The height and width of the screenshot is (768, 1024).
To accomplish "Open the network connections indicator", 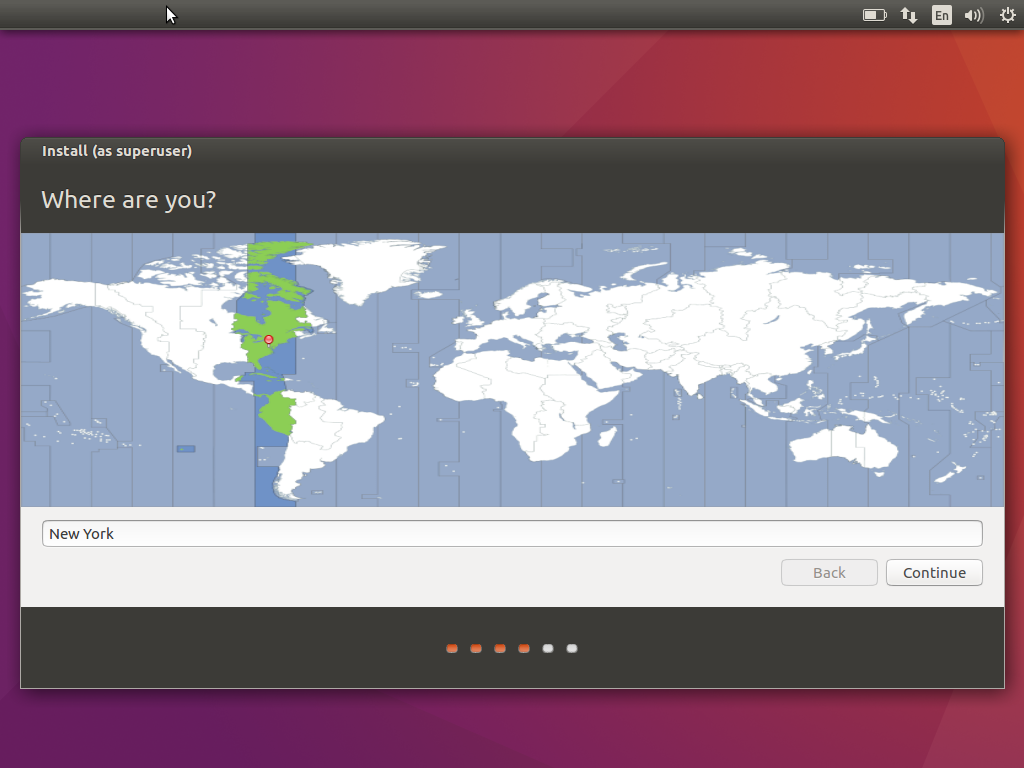I will point(908,15).
